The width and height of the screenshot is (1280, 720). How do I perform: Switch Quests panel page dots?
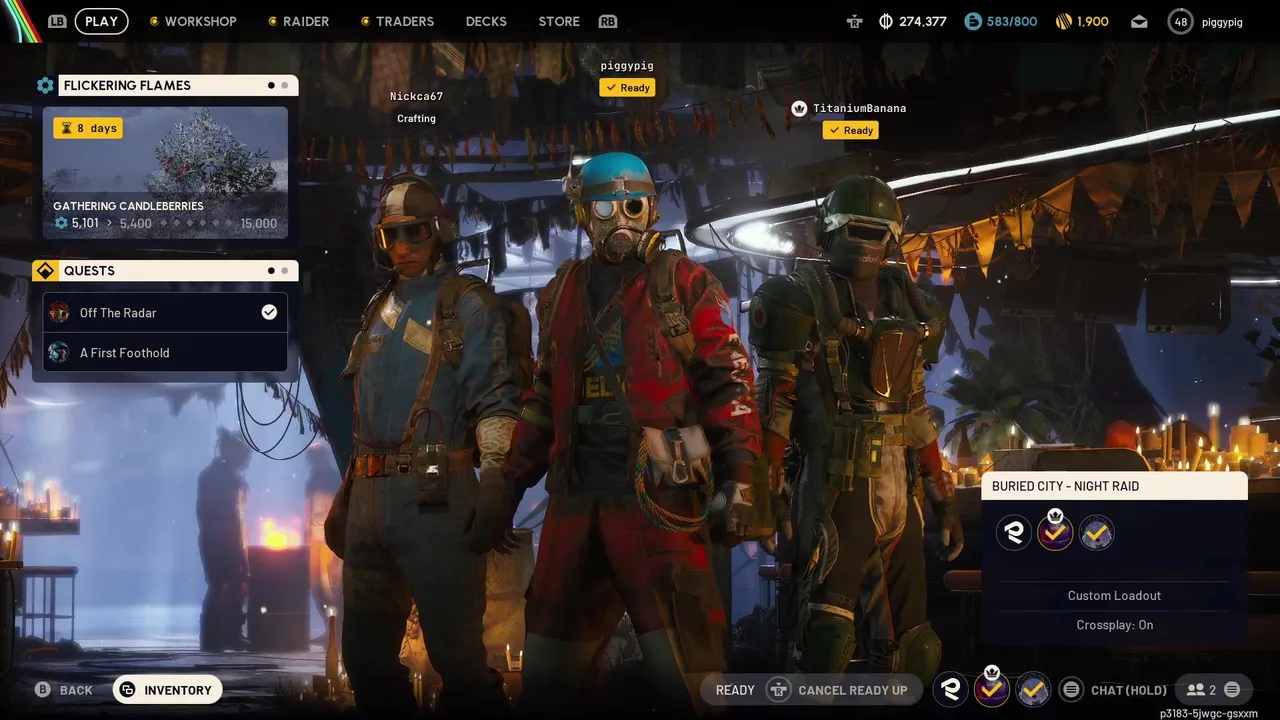point(278,271)
